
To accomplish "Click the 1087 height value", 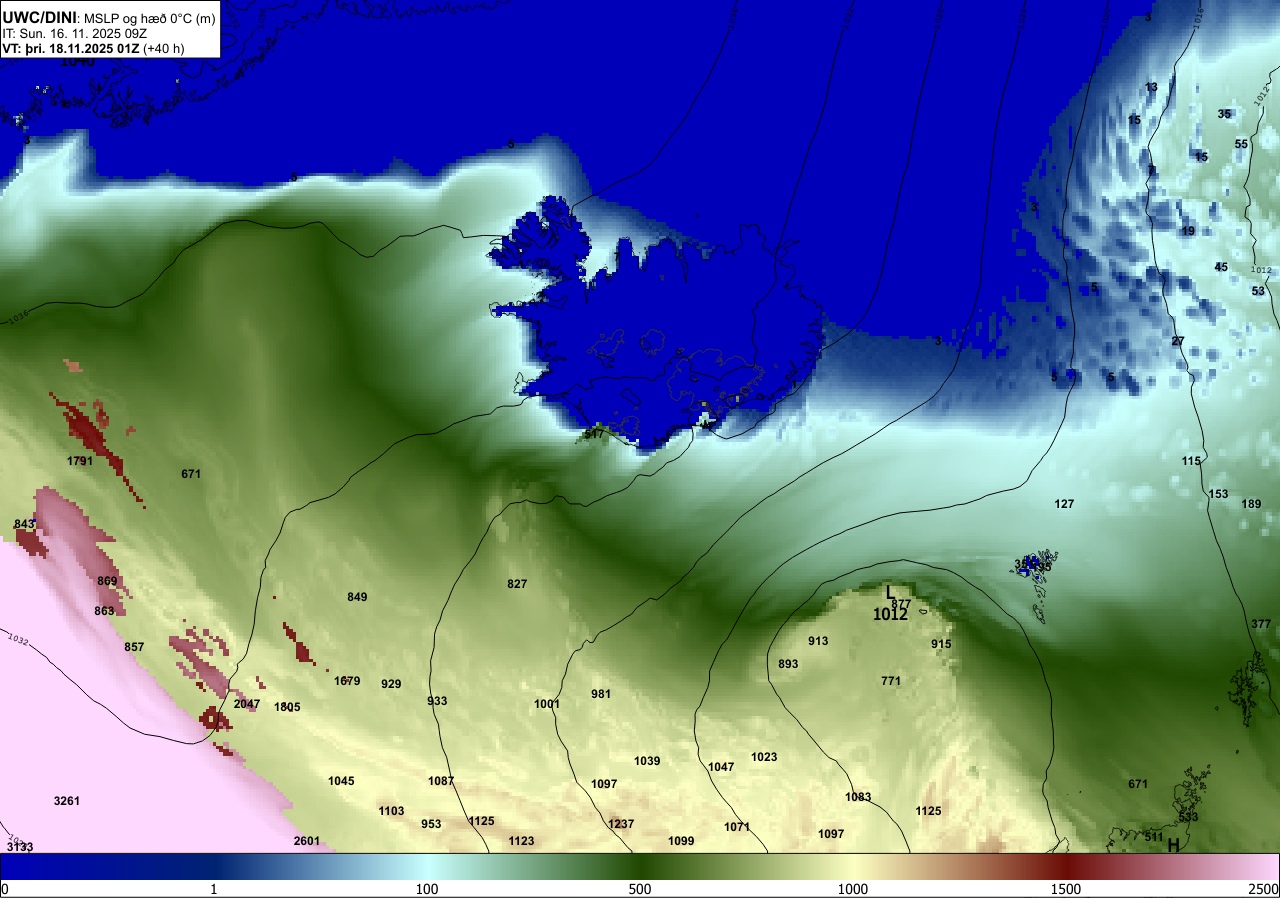I will 441,781.
